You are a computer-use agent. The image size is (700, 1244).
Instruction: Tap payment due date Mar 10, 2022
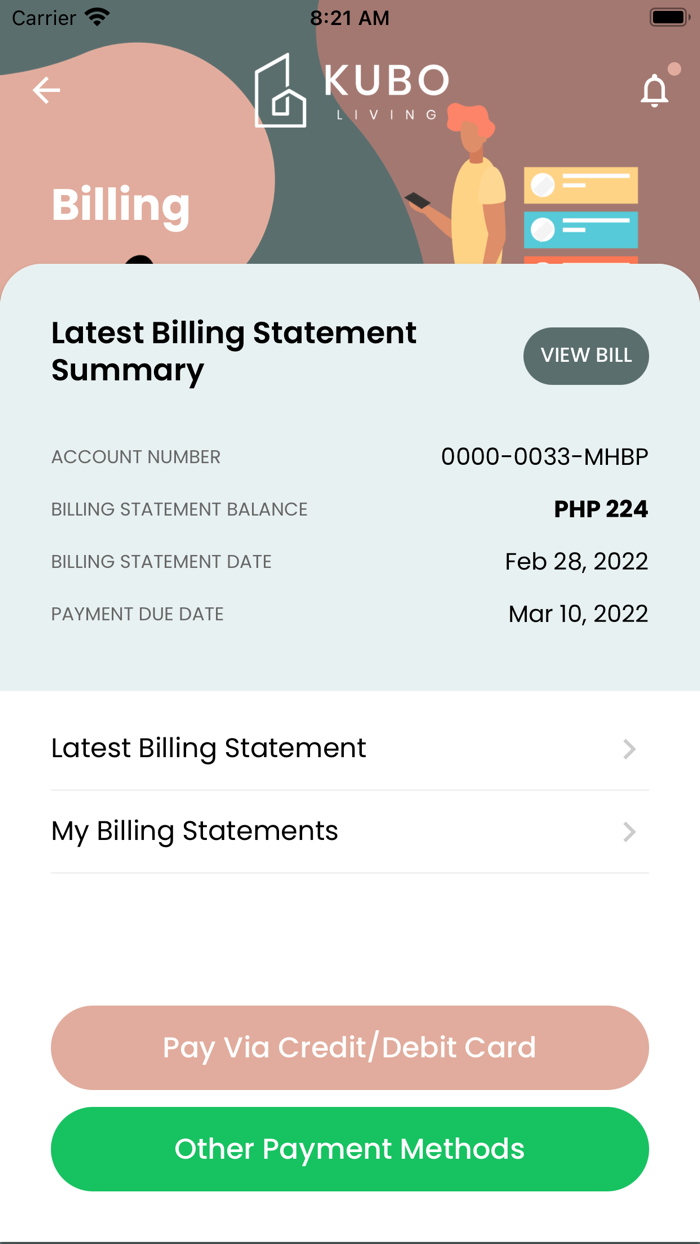coord(578,614)
